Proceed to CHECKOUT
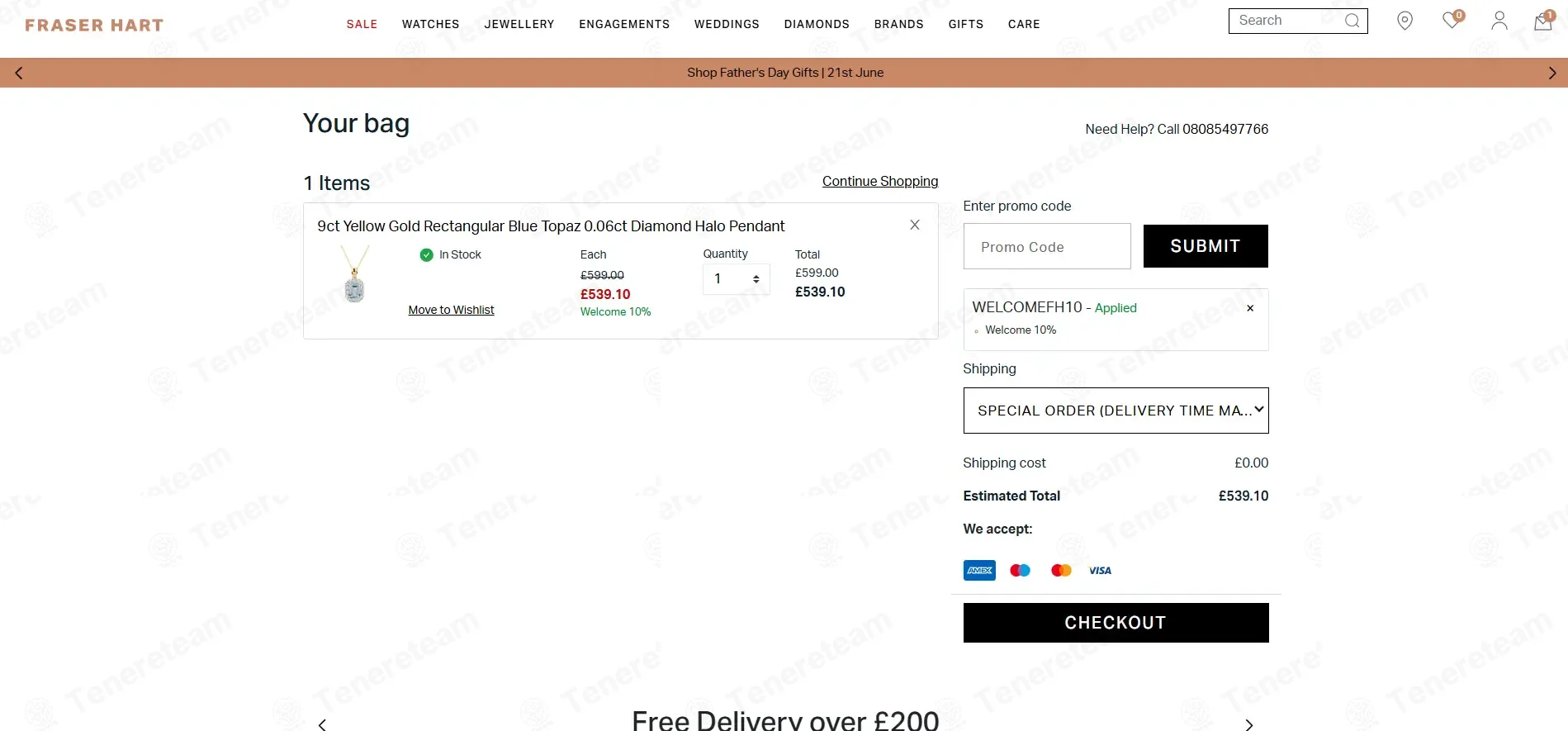Screen dimensions: 1568x731 click(x=1116, y=623)
